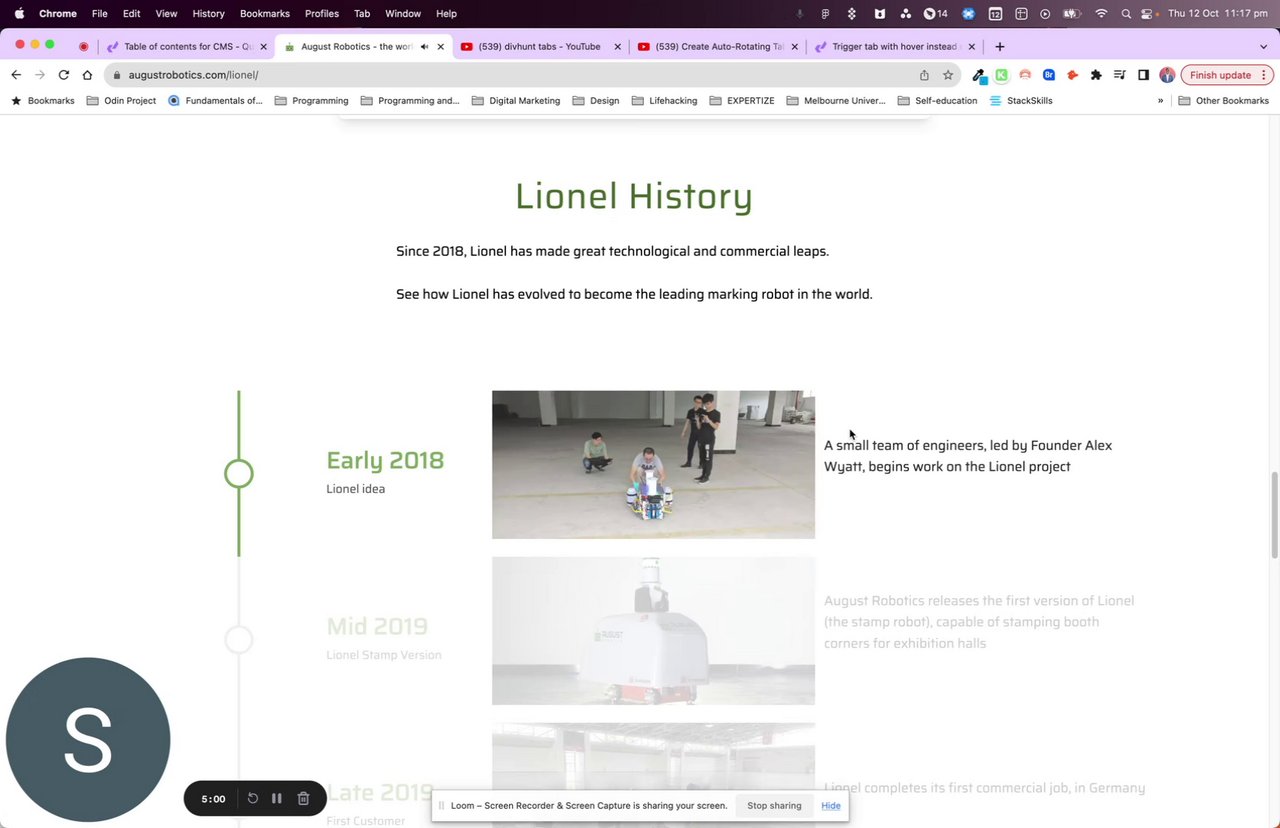Viewport: 1280px width, 828px height.
Task: Open macOS Spotlight search
Action: click(1126, 14)
